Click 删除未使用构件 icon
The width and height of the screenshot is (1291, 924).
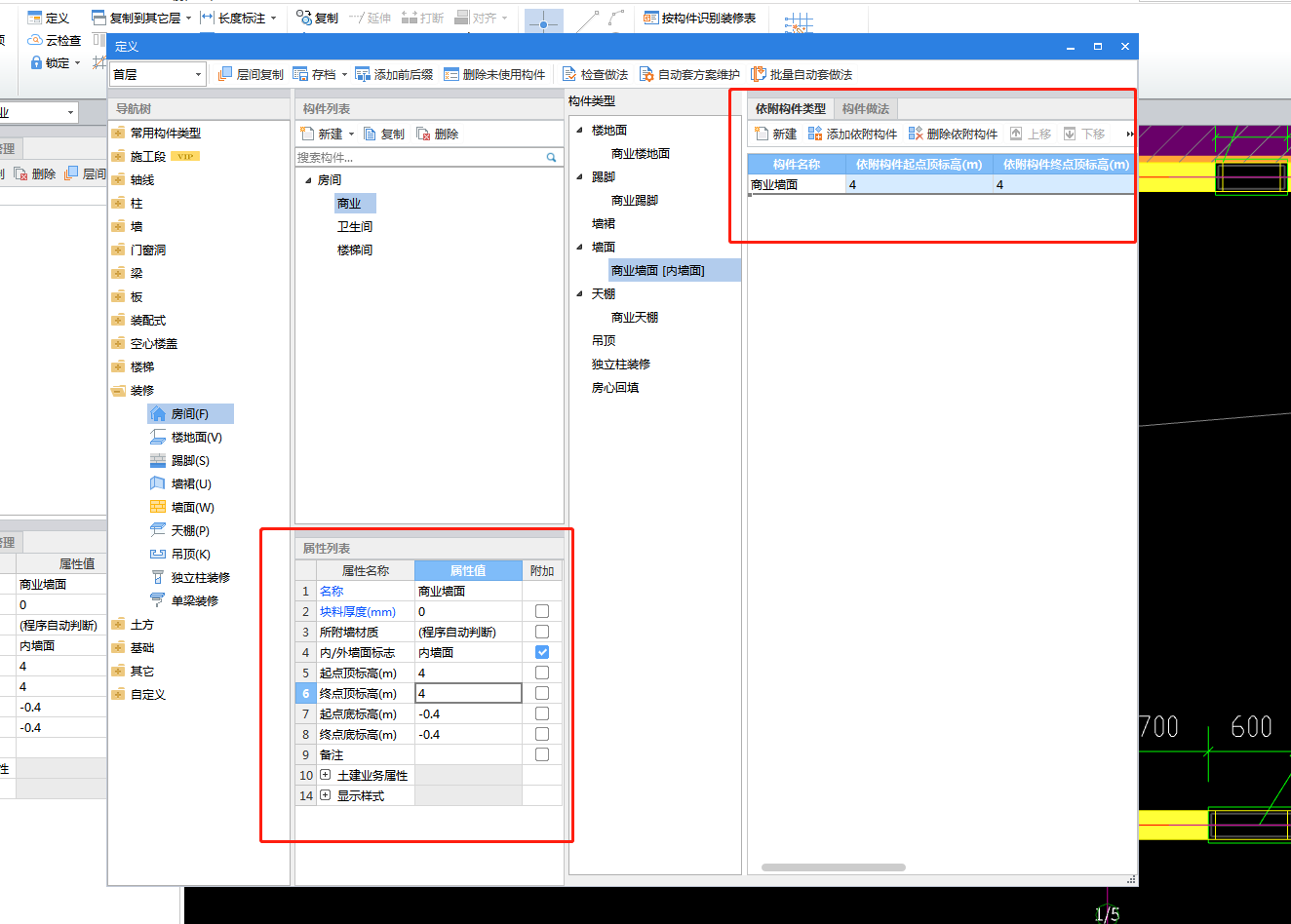pyautogui.click(x=451, y=74)
